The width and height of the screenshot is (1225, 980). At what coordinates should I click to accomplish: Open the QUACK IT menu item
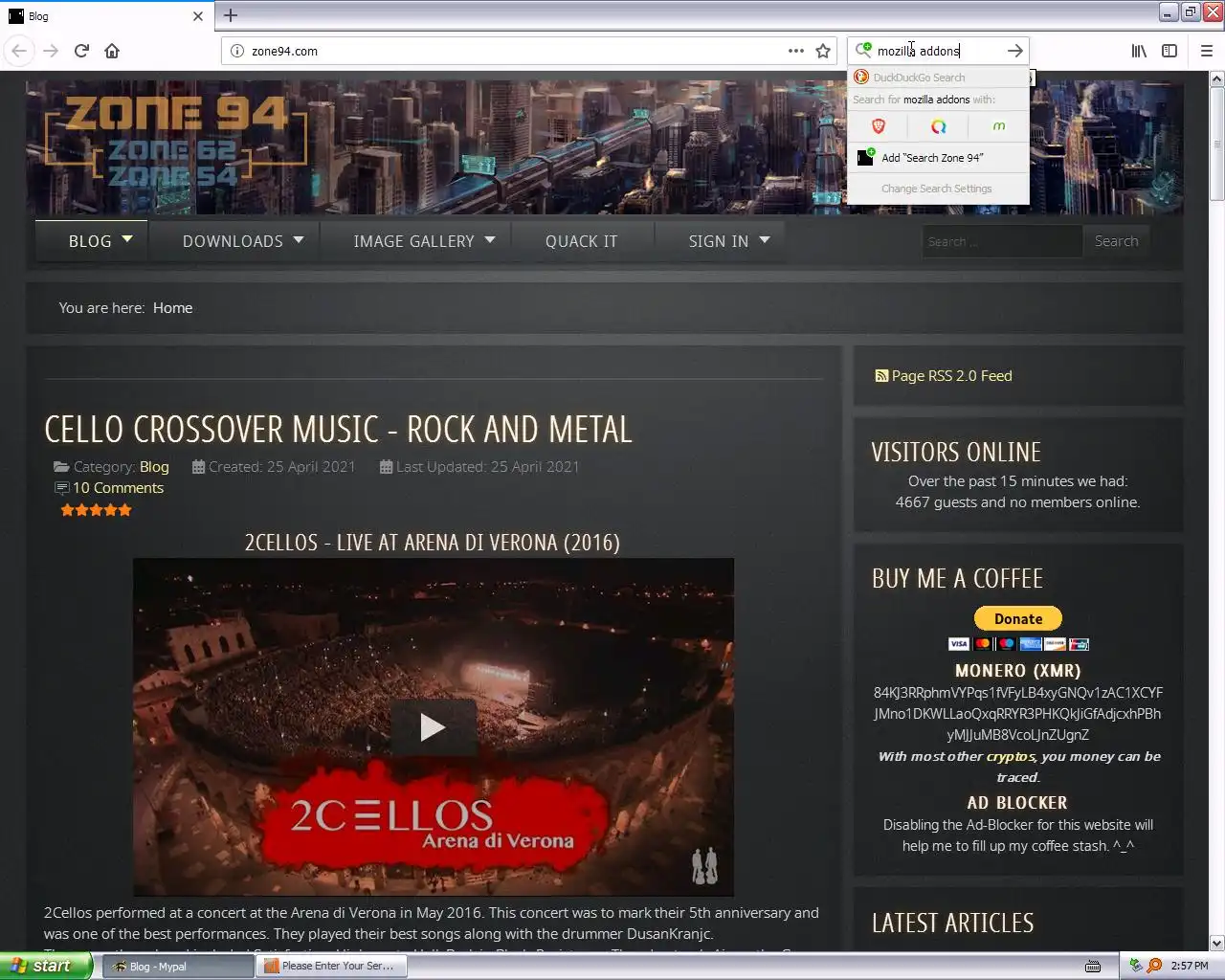pyautogui.click(x=582, y=241)
